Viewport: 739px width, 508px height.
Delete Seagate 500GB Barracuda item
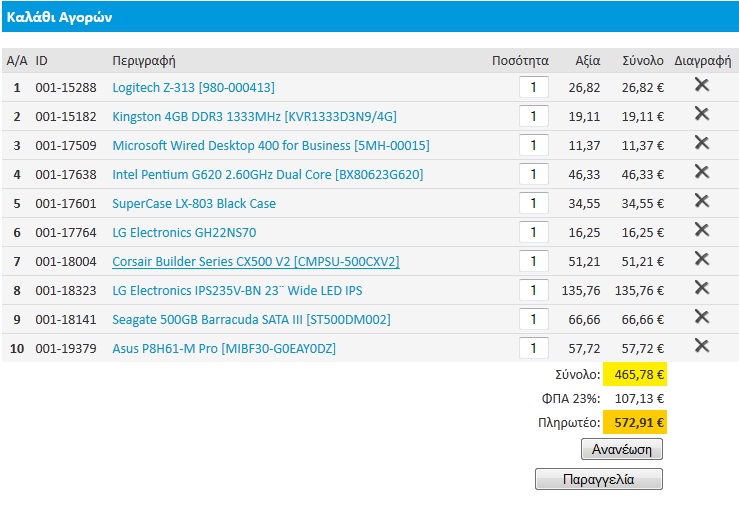tap(702, 317)
